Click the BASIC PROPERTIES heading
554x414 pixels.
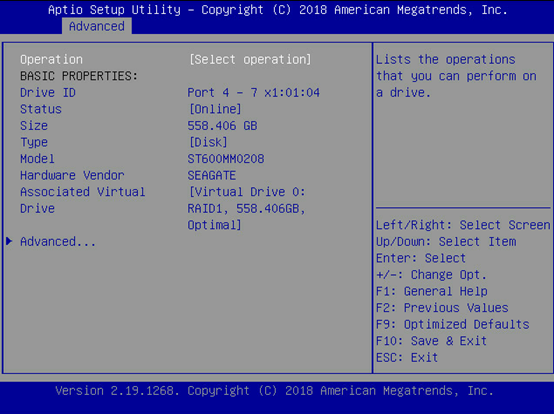tap(79, 76)
